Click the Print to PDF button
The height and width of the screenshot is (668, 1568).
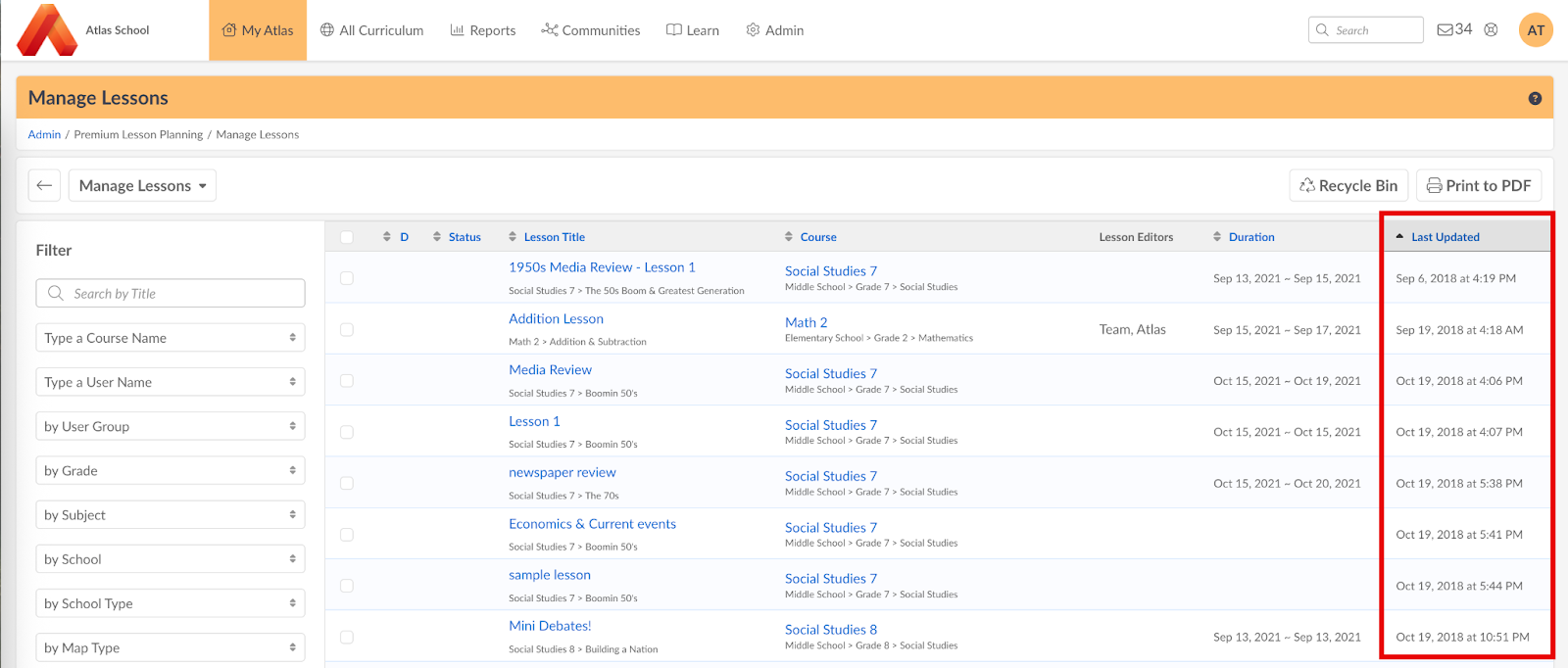(1479, 185)
